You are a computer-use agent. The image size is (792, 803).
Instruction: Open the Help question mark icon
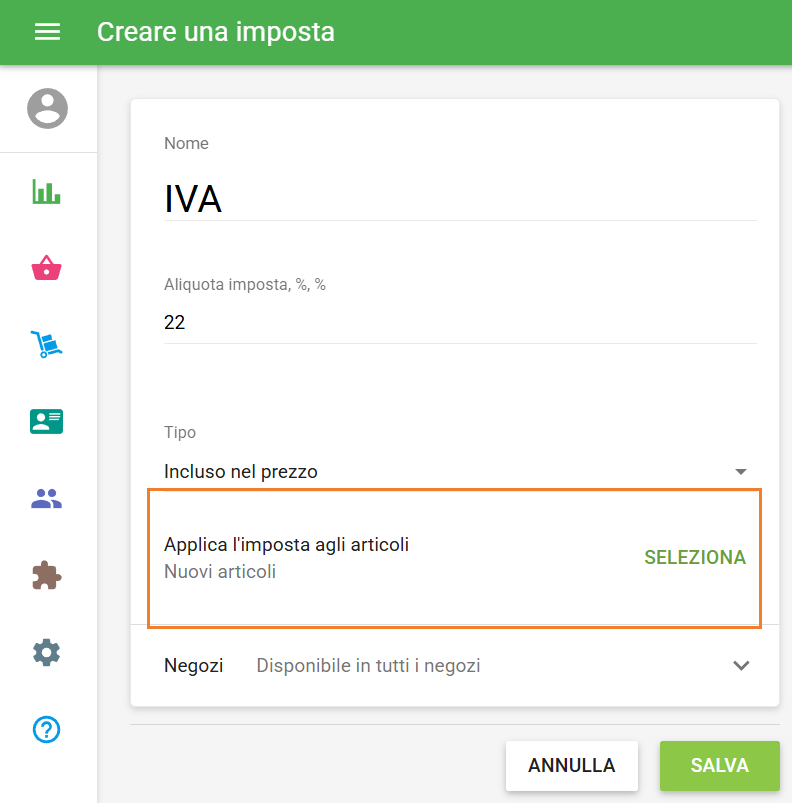pyautogui.click(x=47, y=730)
